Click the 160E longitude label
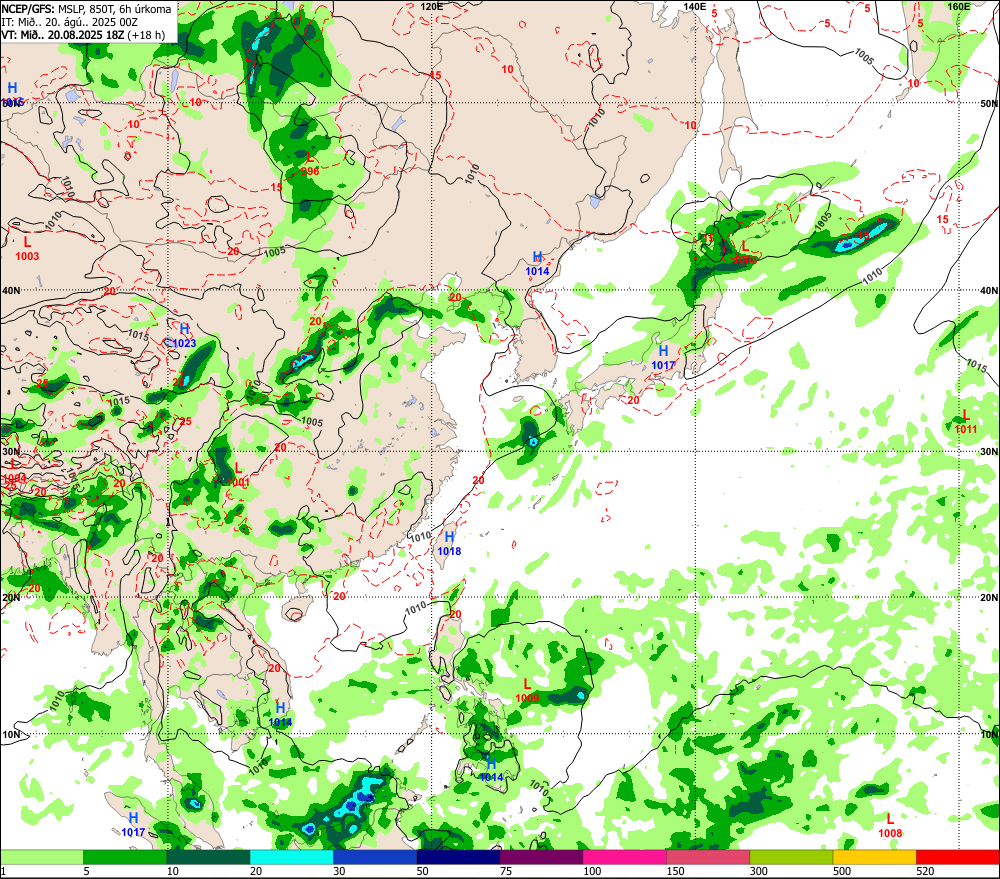Viewport: 1000px width, 879px height. (958, 6)
